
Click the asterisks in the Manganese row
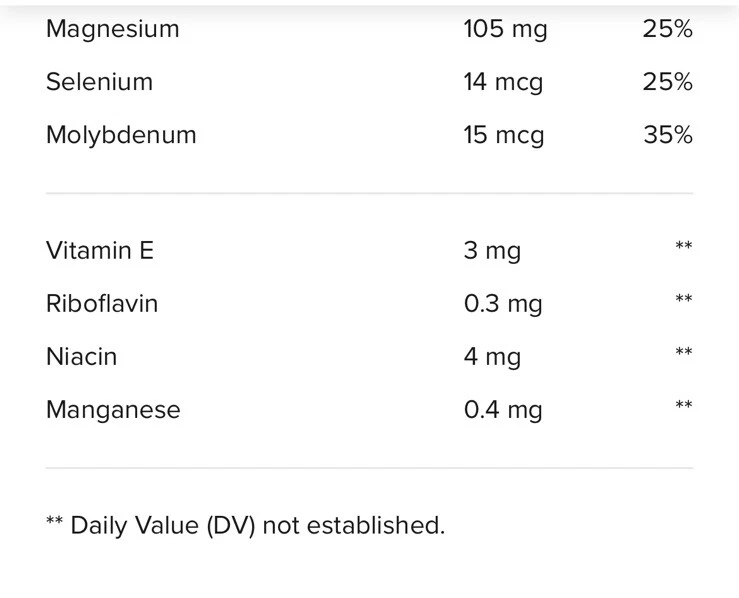[x=683, y=405]
